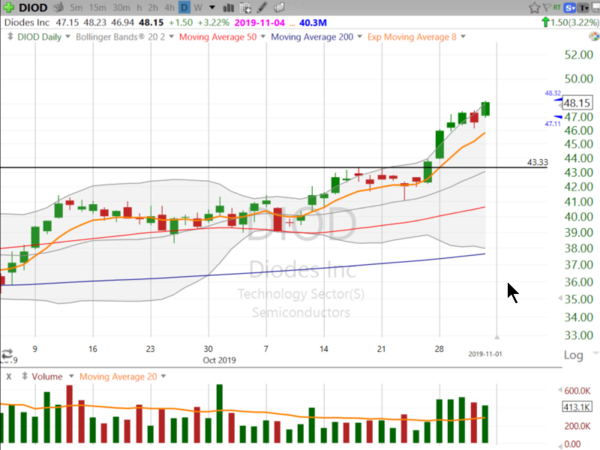This screenshot has height=450, width=600.
Task: Click the boxed 413.1K volume value
Action: (577, 407)
